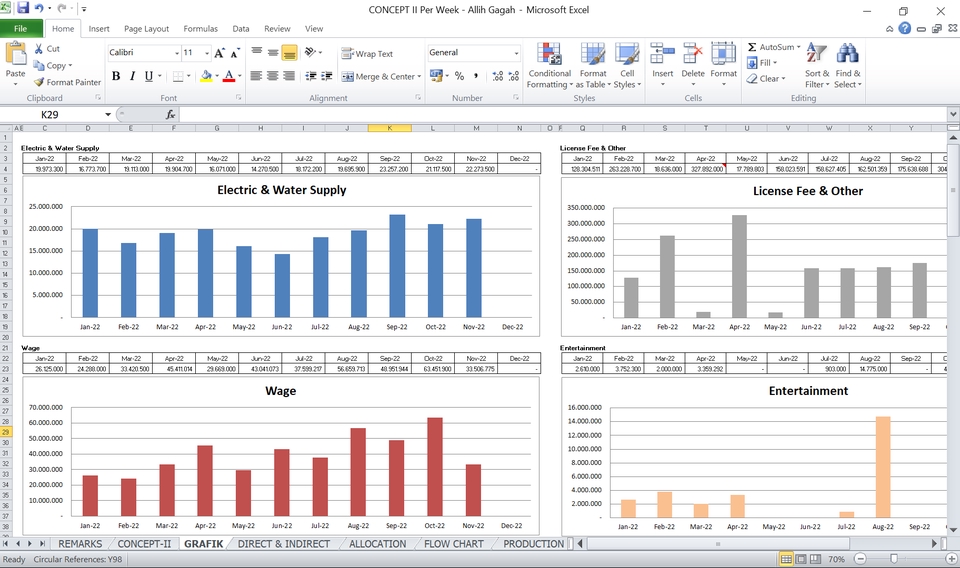Open Sort & Filter
This screenshot has height=568, width=960.
coord(817,65)
